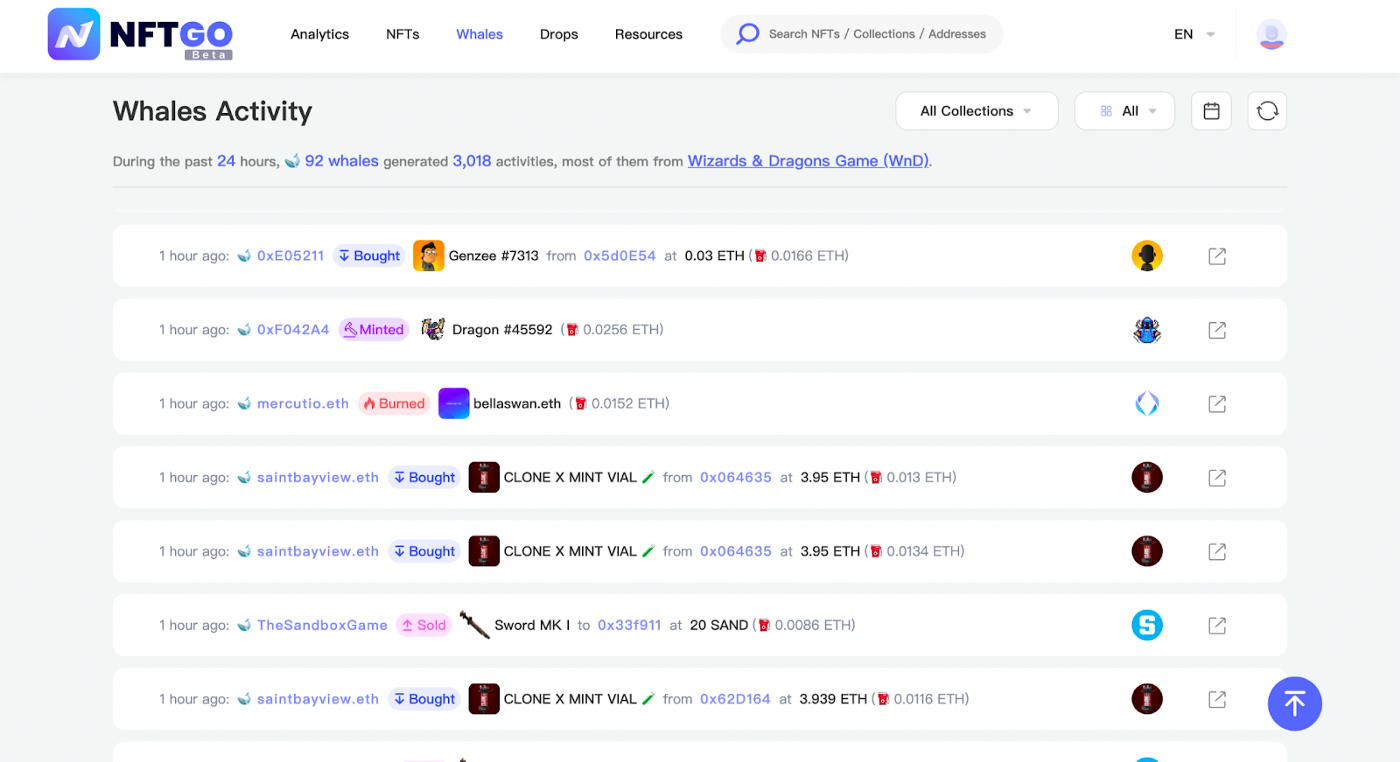Click the Sword MK I thumbnail

pyautogui.click(x=475, y=625)
